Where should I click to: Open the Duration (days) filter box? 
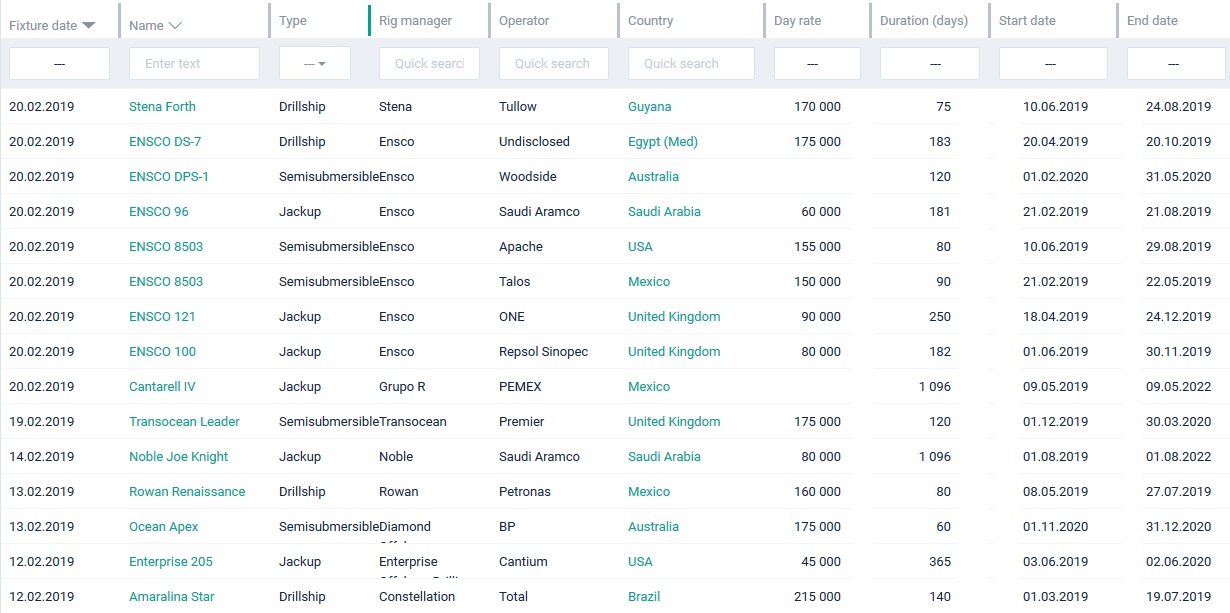[x=929, y=63]
